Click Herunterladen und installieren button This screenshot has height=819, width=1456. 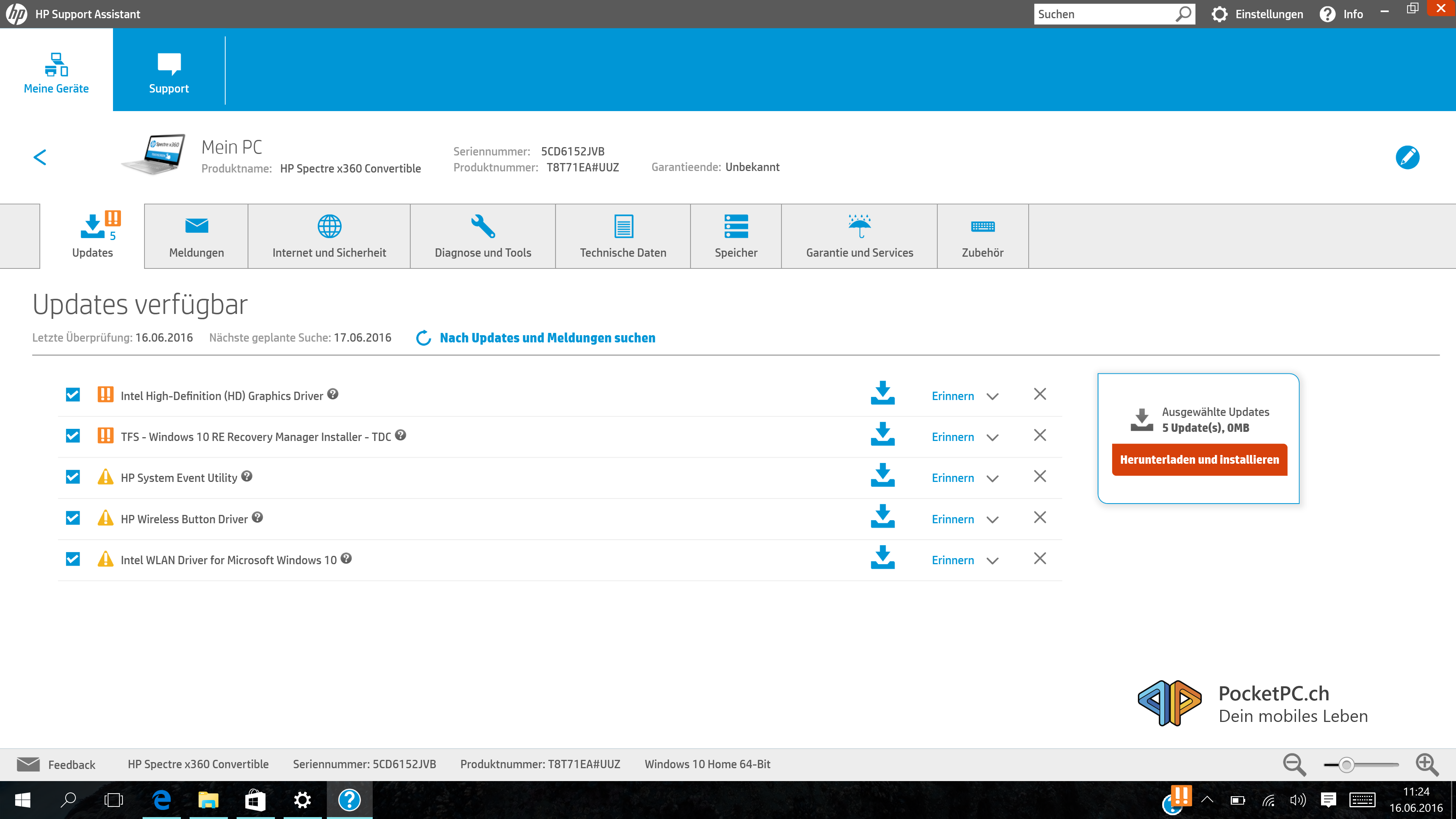click(1199, 460)
